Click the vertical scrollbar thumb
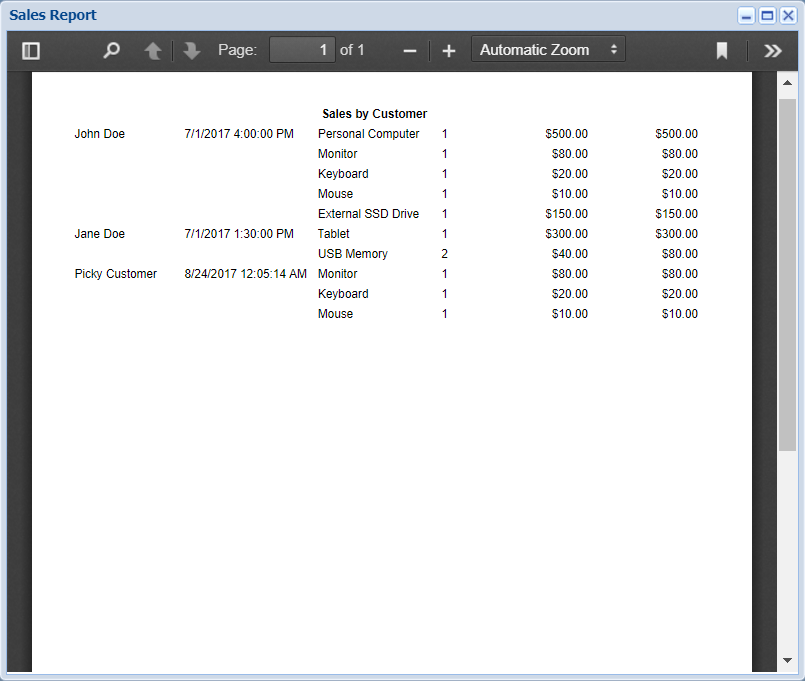 [x=787, y=275]
